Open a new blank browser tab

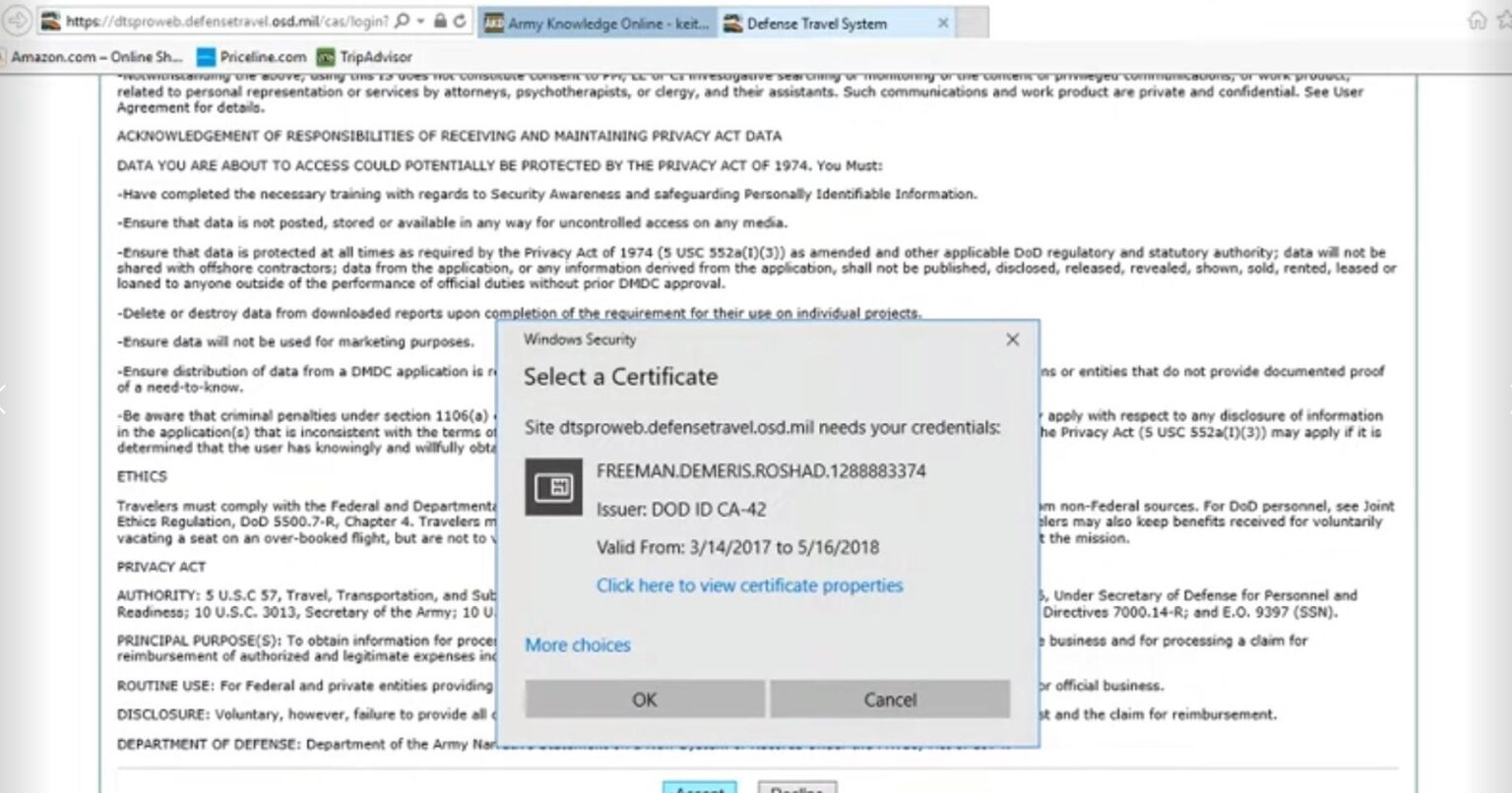click(973, 23)
